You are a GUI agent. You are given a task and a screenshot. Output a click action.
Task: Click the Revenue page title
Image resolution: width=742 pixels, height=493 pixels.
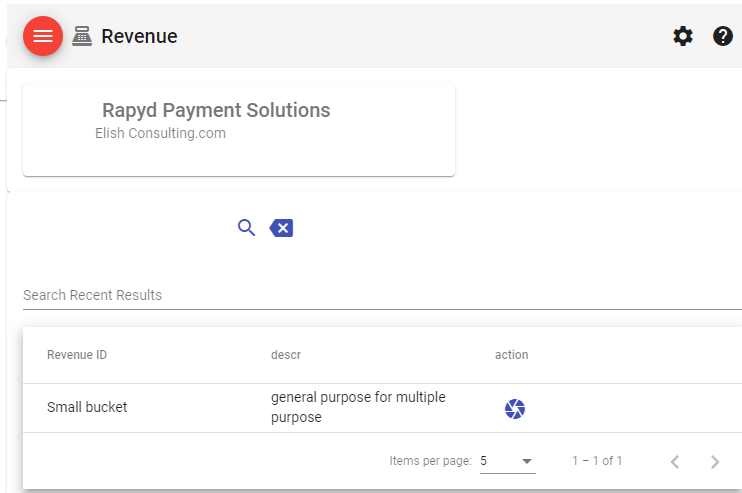click(139, 36)
